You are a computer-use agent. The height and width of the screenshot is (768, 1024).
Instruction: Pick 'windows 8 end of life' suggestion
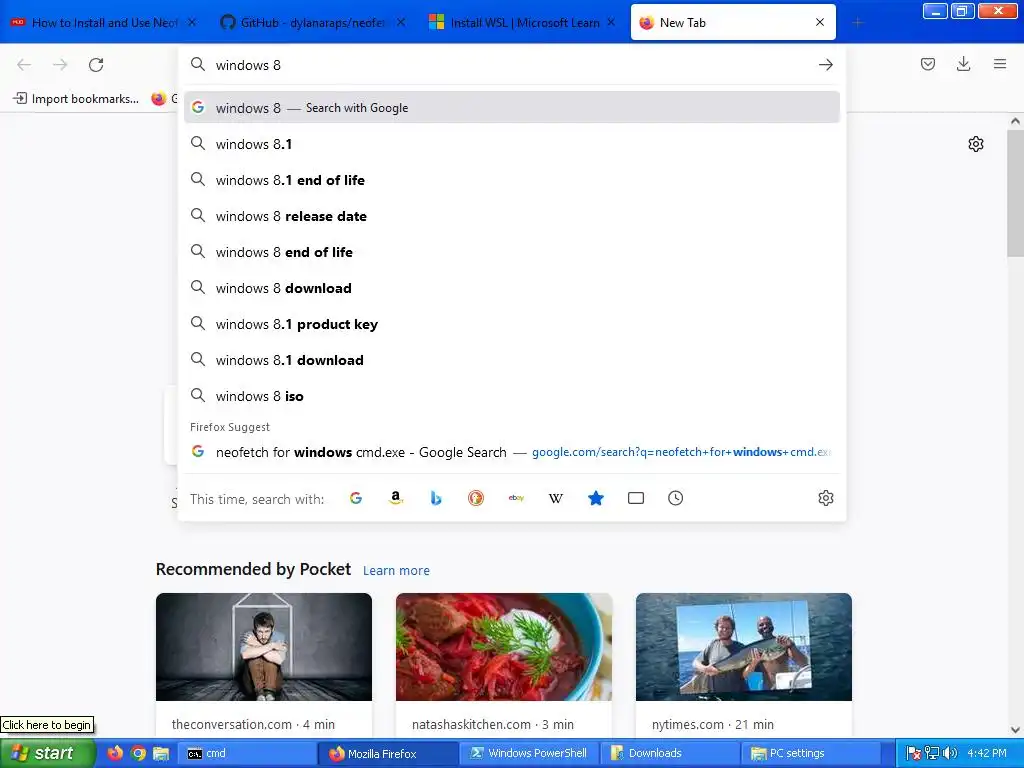(x=511, y=251)
